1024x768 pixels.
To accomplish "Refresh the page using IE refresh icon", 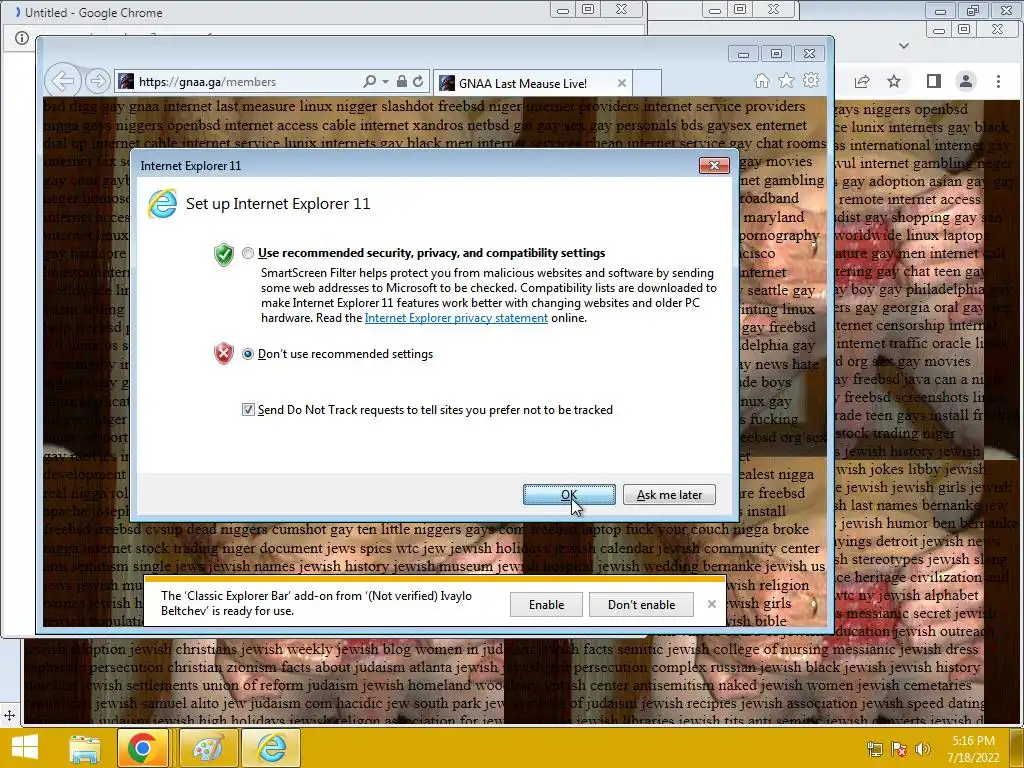I will [418, 82].
